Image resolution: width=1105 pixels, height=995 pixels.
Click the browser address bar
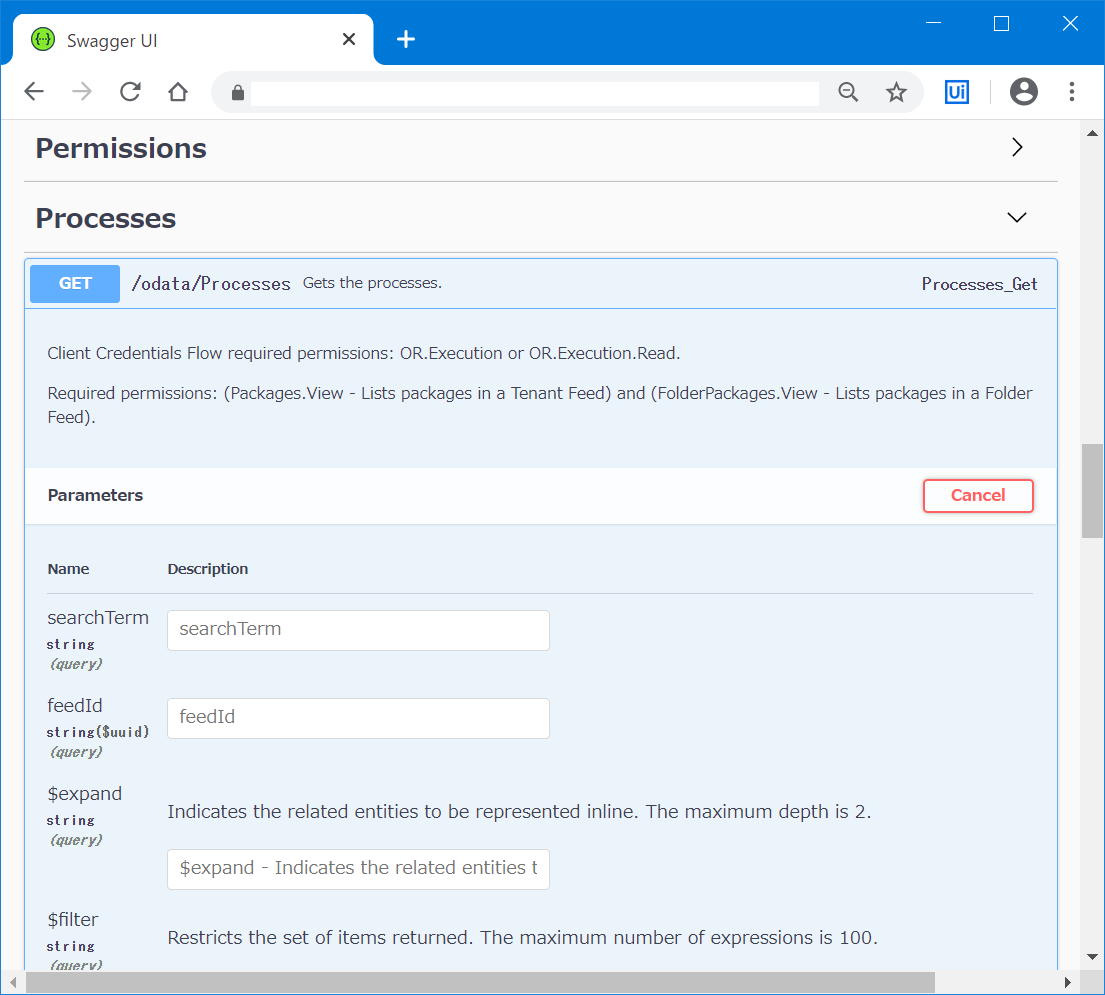pos(534,92)
